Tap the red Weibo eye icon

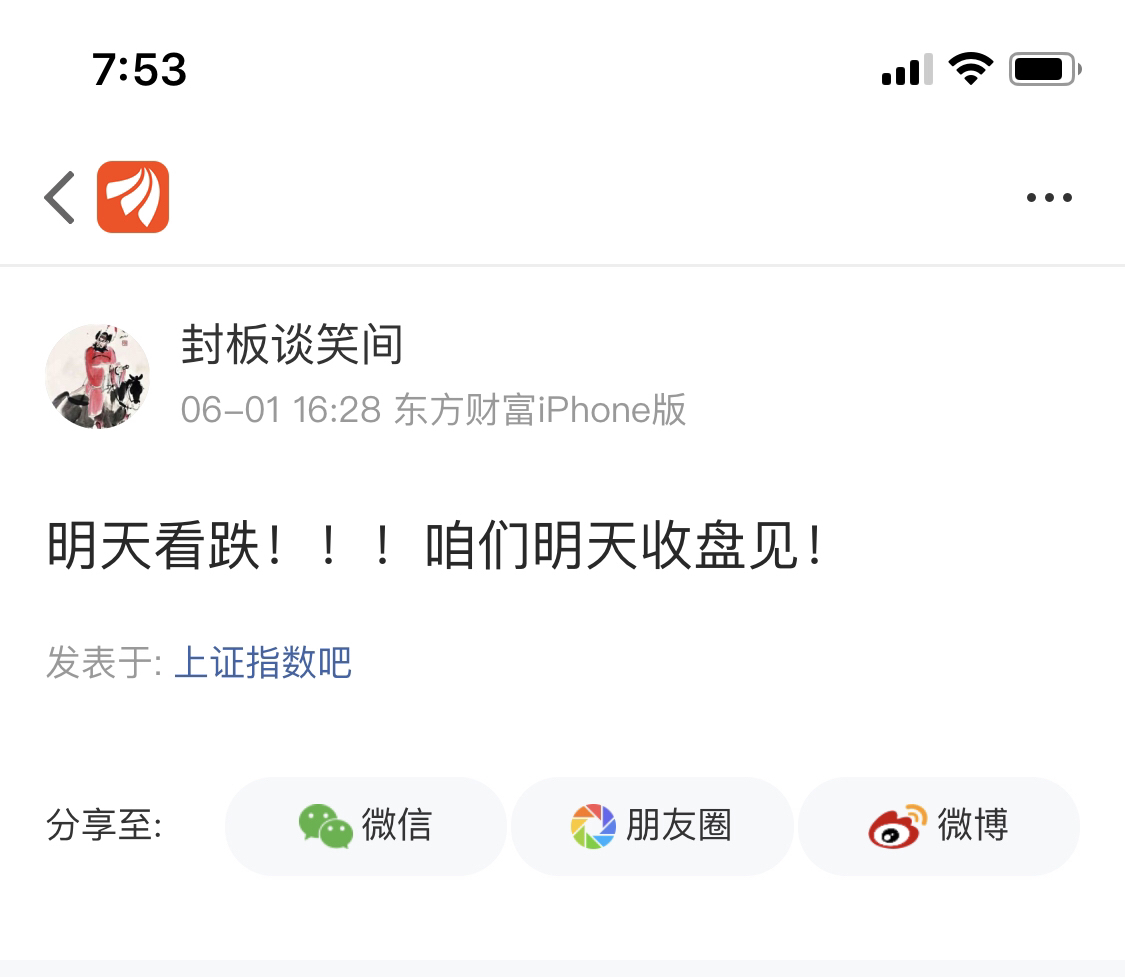[x=897, y=826]
